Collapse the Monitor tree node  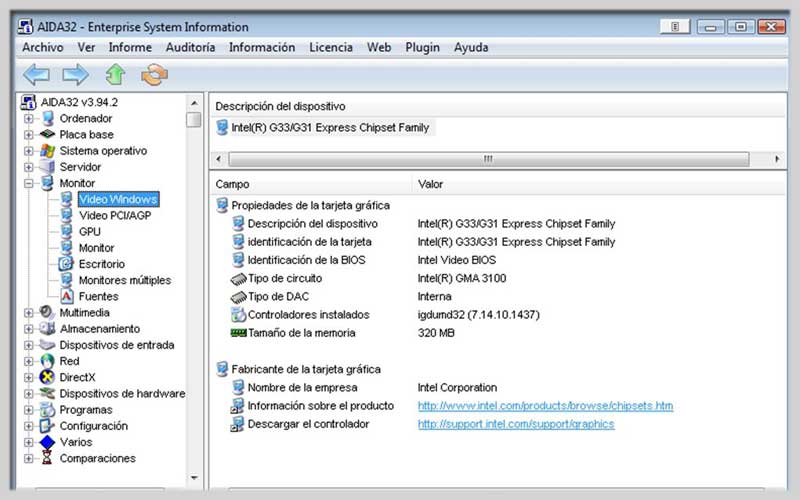[29, 183]
